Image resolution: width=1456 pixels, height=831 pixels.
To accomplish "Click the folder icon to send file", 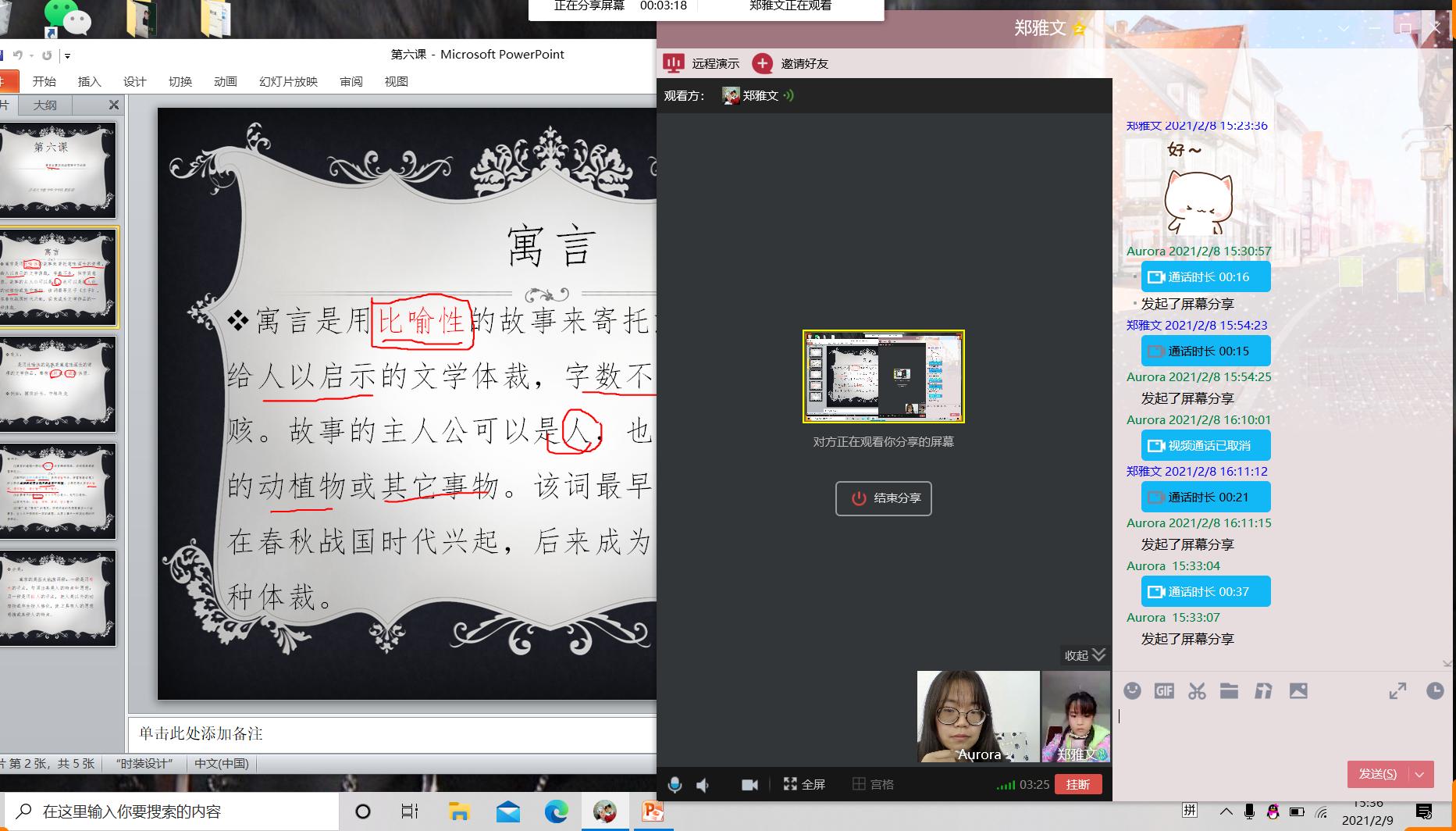I will [x=1229, y=690].
